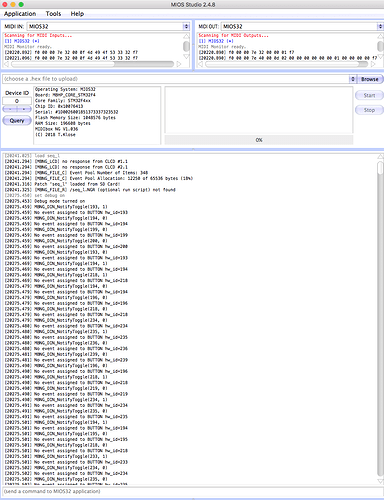Click MIDI OUT monitor horizontal scrollbar
Screen dimensions: 384x500
[287, 64]
